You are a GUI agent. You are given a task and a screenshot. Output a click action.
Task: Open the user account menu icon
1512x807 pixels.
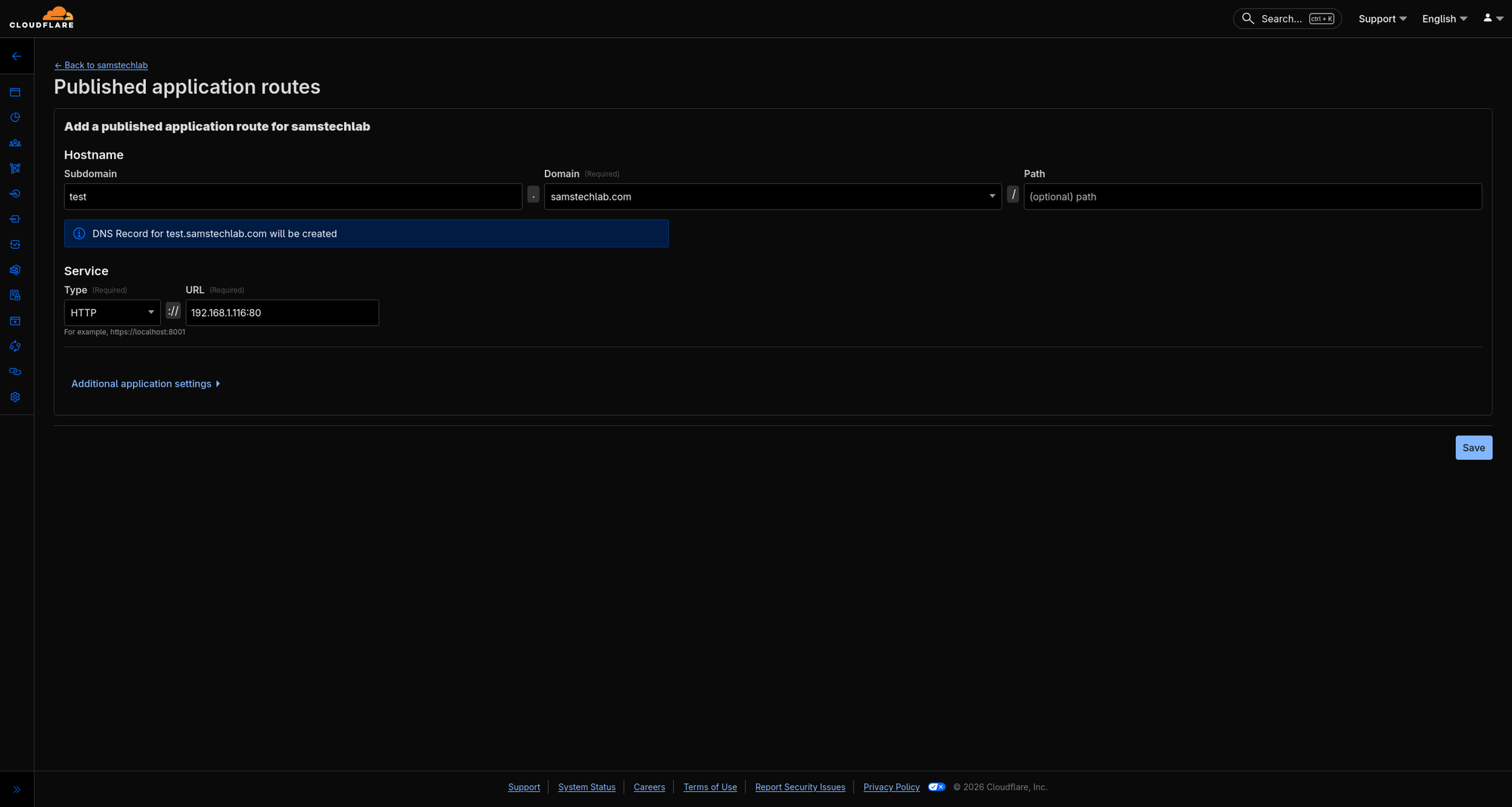point(1492,18)
